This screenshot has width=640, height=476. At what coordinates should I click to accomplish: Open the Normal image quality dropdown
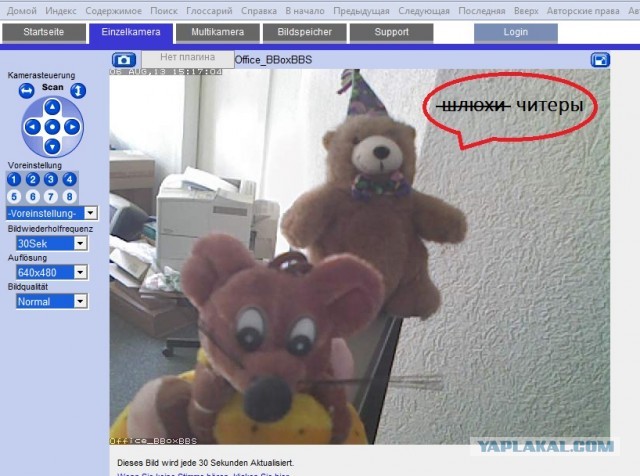pos(51,302)
